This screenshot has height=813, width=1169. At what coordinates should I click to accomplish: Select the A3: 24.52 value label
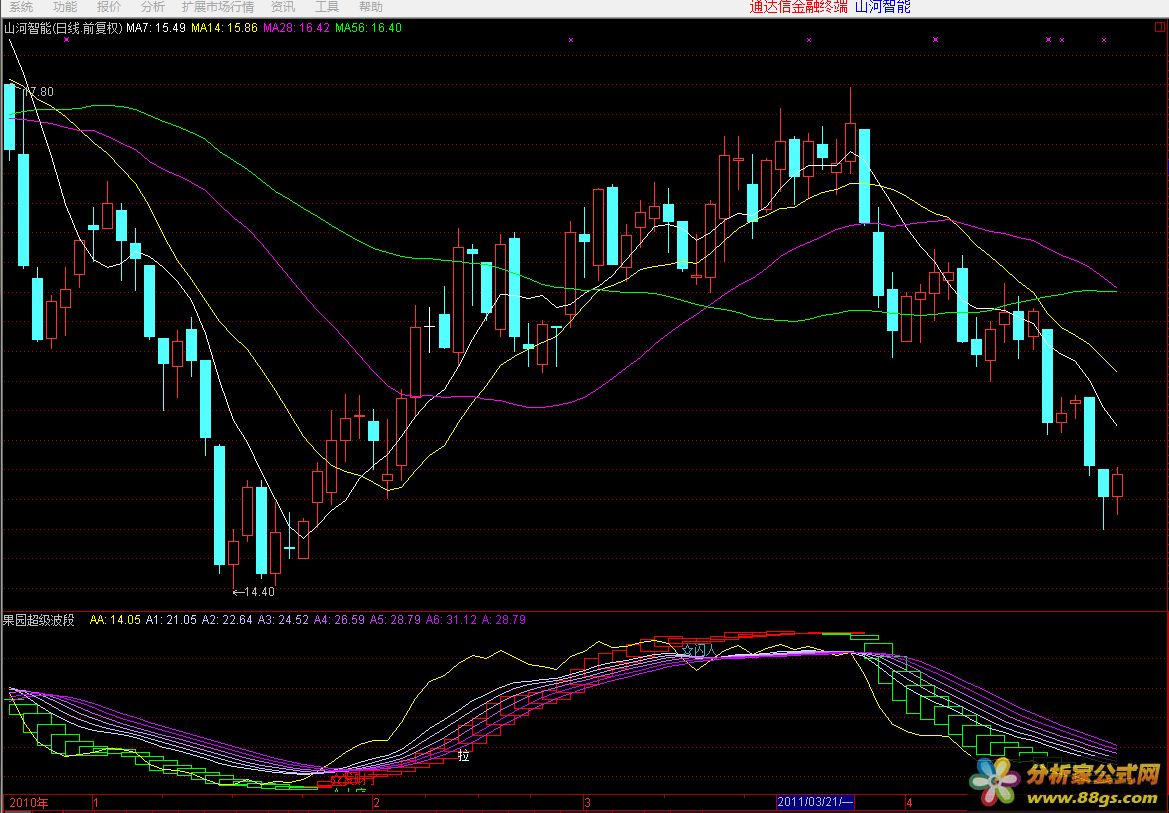coord(283,620)
